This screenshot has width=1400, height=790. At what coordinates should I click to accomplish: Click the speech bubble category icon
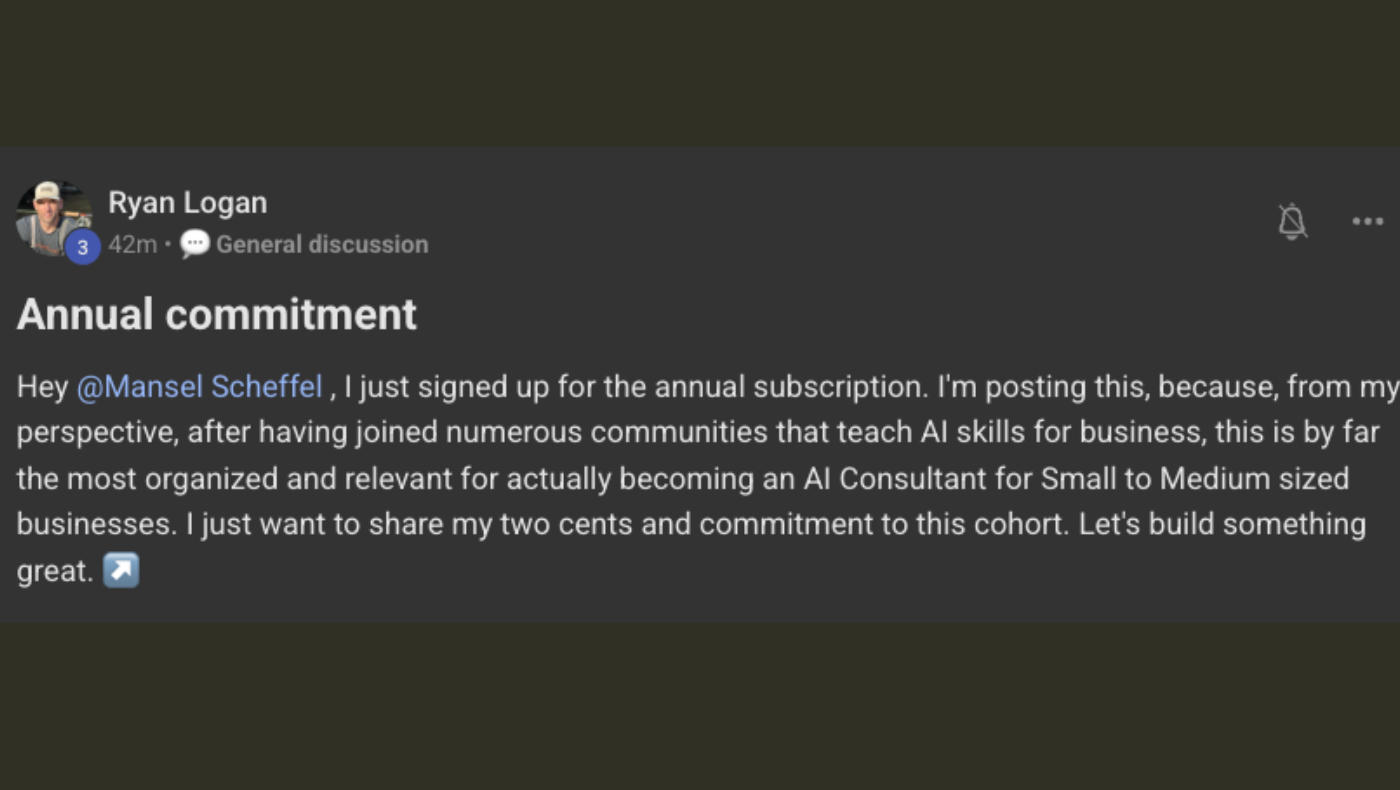coord(195,245)
